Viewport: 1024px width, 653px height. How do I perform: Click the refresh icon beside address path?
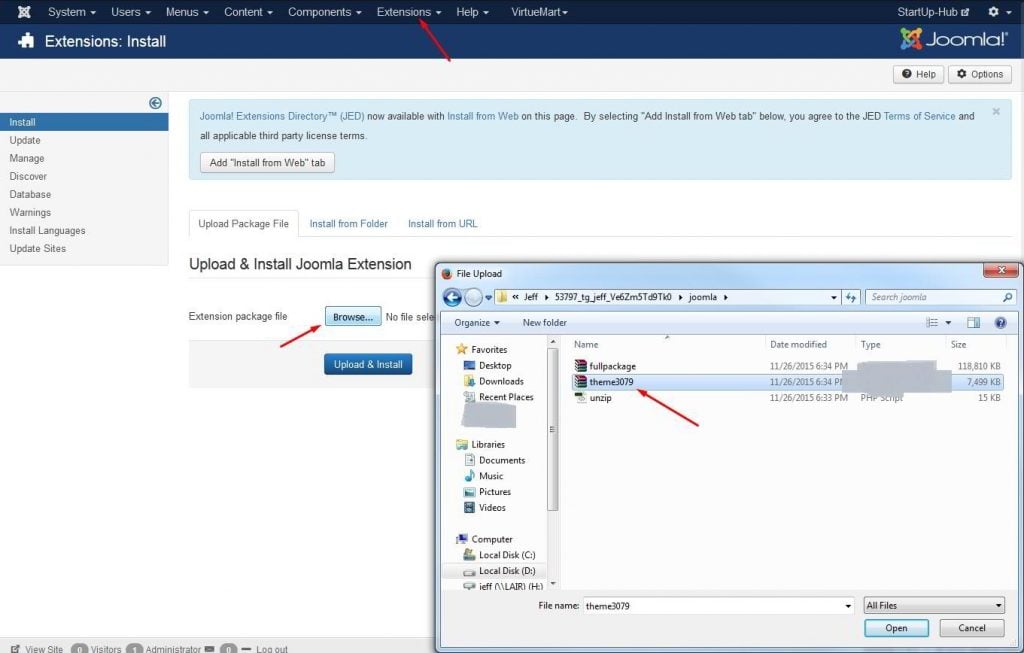851,297
